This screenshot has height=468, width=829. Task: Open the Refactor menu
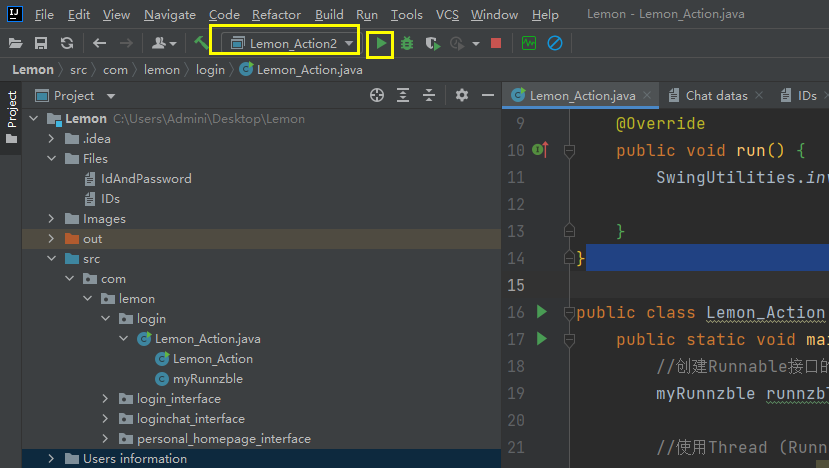click(x=276, y=15)
